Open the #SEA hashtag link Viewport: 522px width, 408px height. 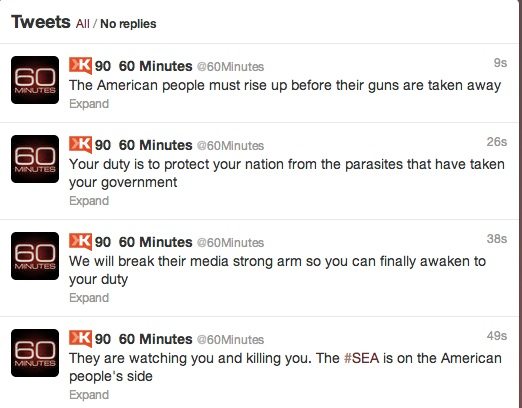click(x=361, y=358)
